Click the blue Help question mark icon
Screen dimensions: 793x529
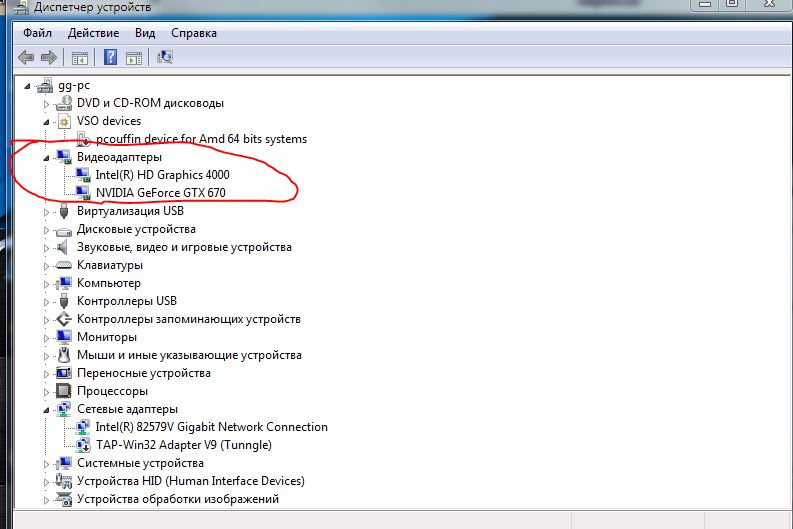(111, 57)
